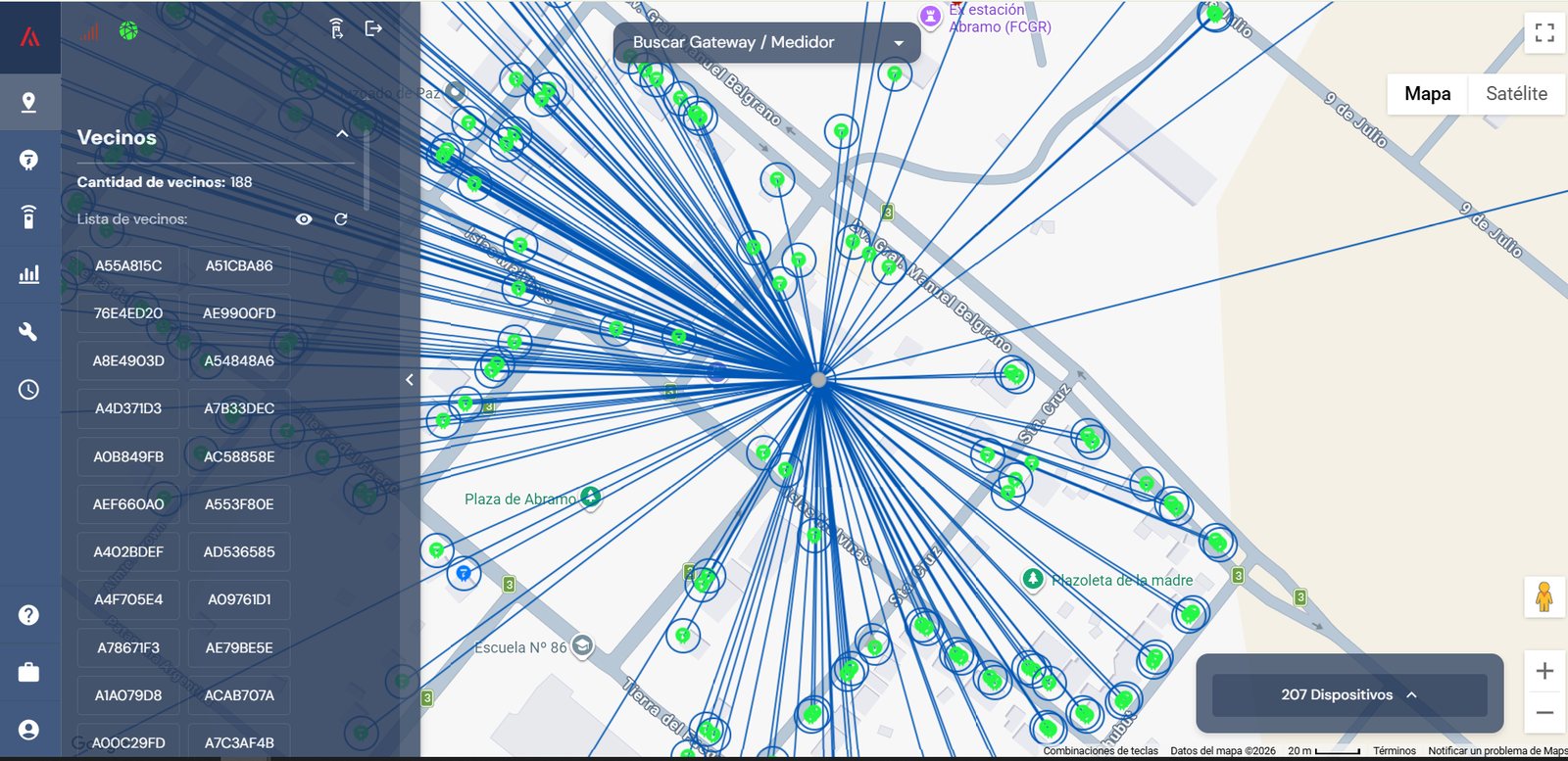The height and width of the screenshot is (761, 1568).
Task: Click the red app logo
Action: click(x=30, y=37)
